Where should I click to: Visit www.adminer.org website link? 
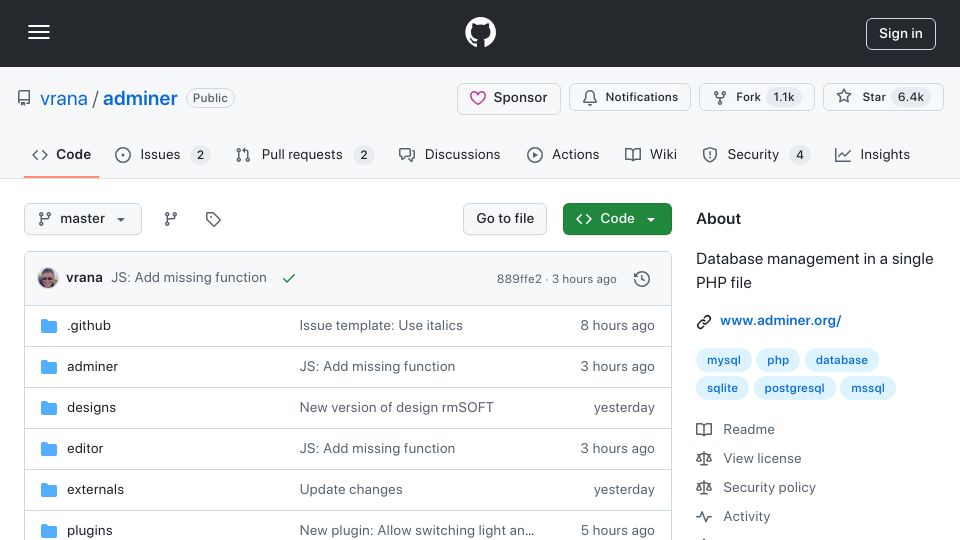pyautogui.click(x=781, y=321)
